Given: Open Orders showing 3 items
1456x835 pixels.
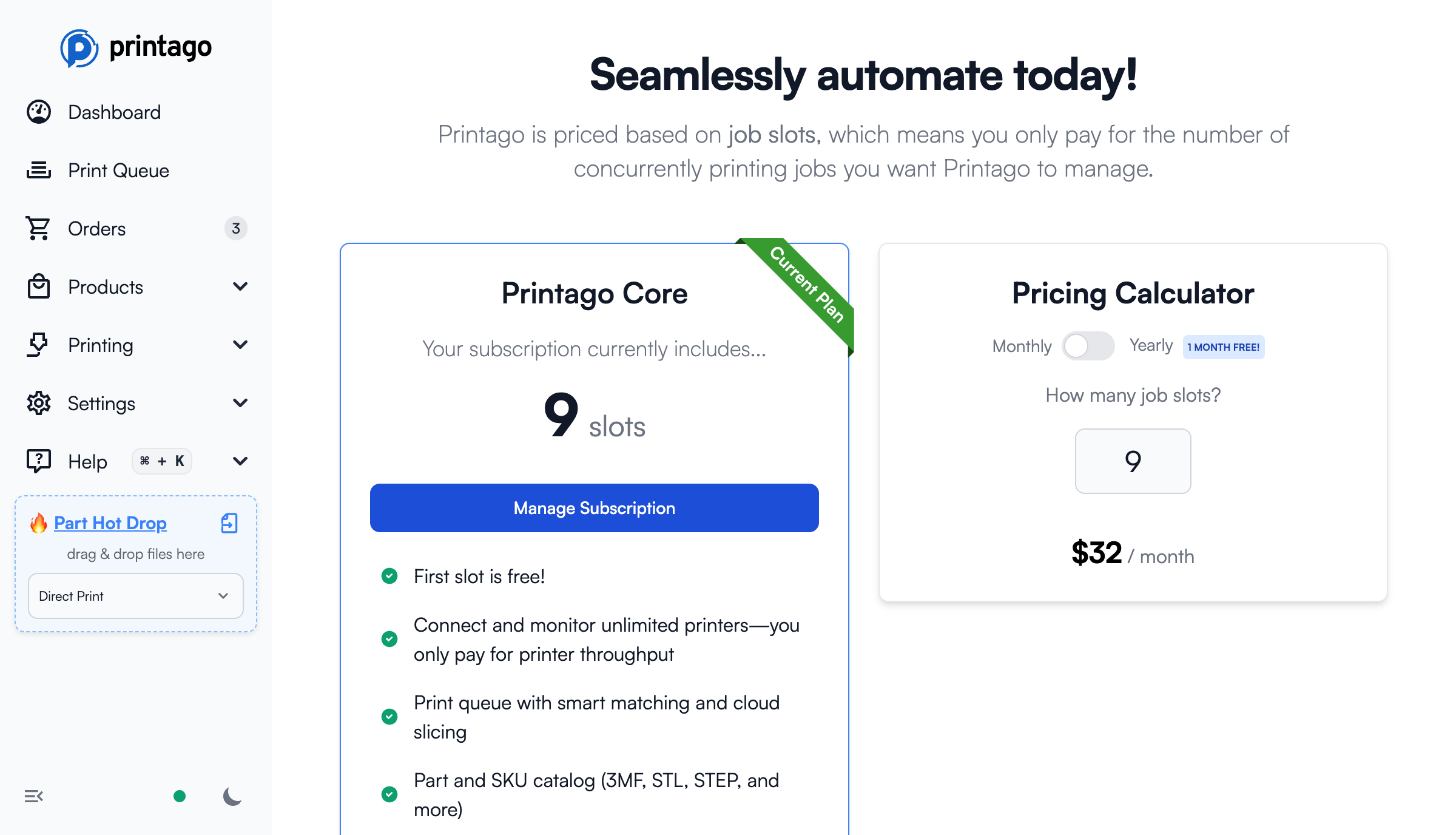Looking at the screenshot, I should [x=96, y=229].
